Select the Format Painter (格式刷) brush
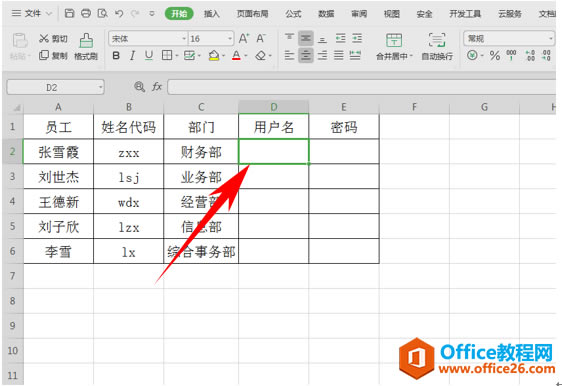 click(x=86, y=40)
